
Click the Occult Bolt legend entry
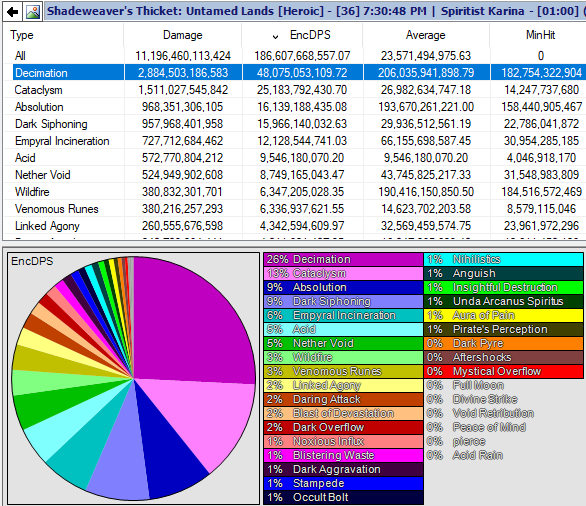343,497
